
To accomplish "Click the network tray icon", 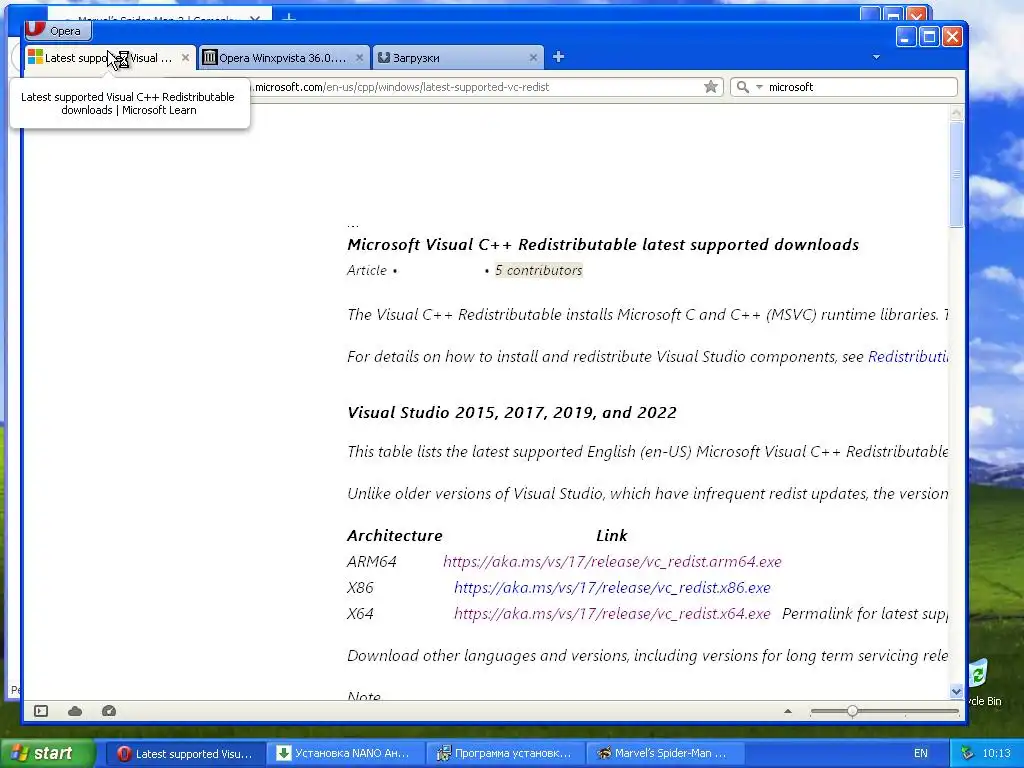I will (x=968, y=754).
